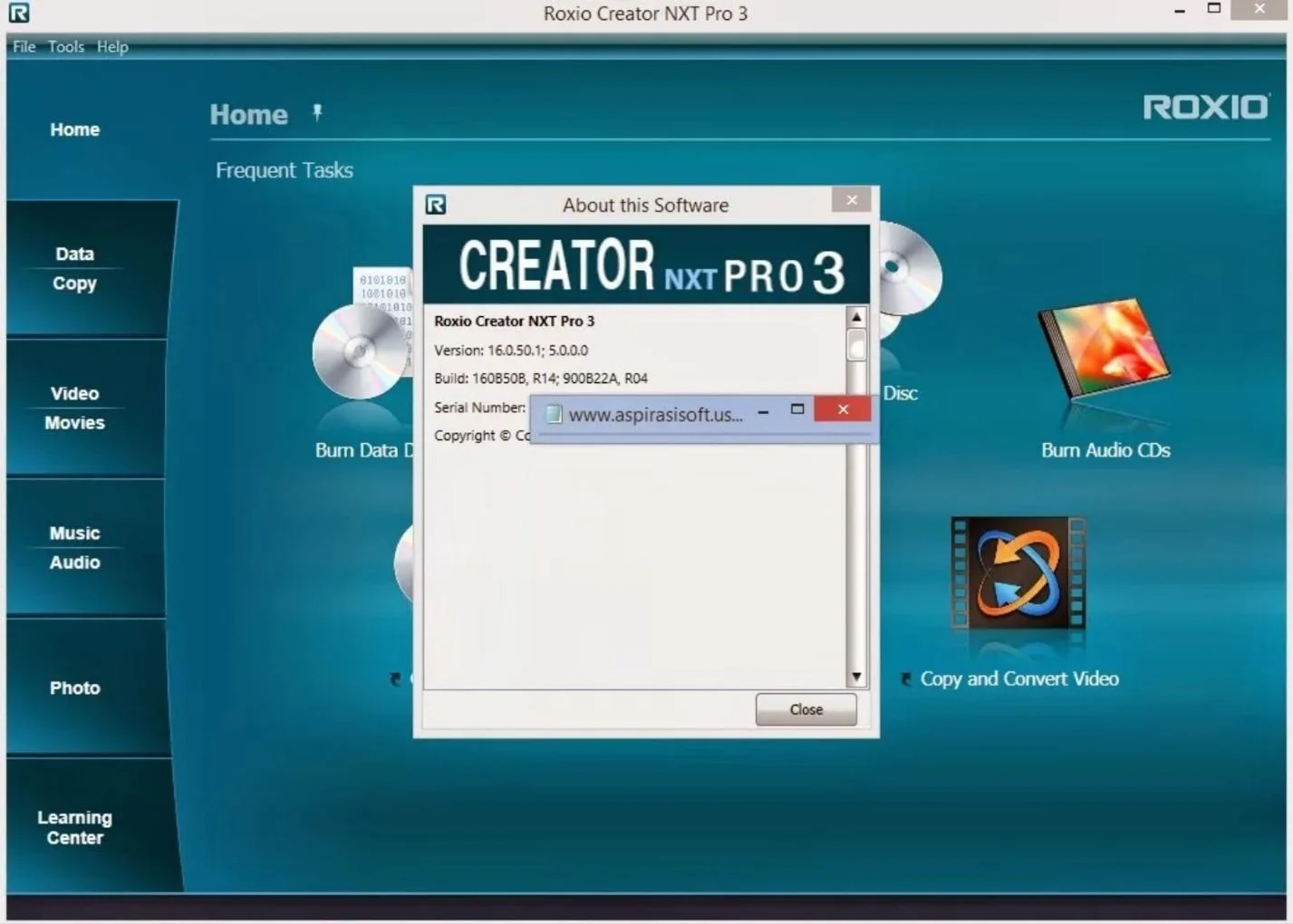Minimize the www.aspirasisoft.us window
Viewport: 1293px width, 924px height.
(x=763, y=410)
